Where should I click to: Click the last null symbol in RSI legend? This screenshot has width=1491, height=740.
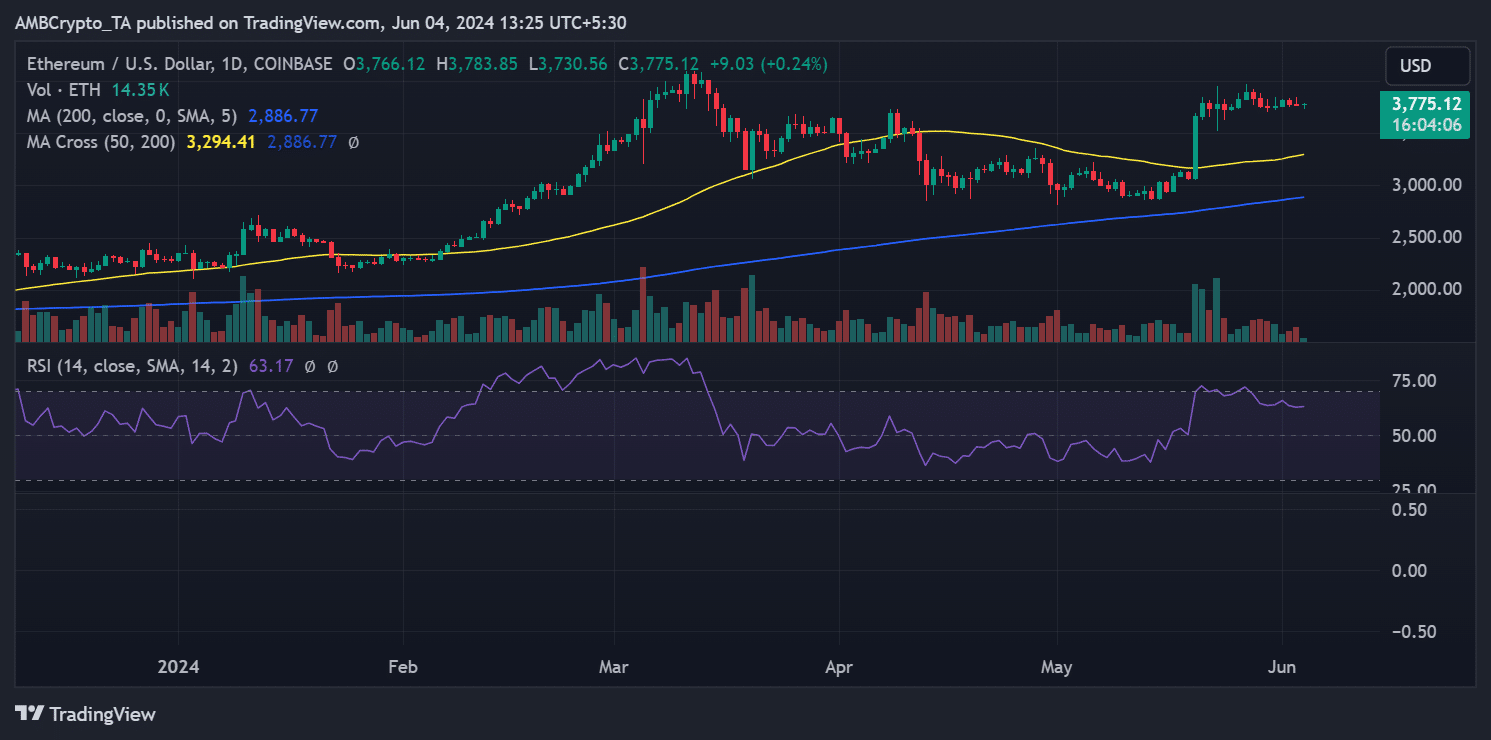pos(333,367)
